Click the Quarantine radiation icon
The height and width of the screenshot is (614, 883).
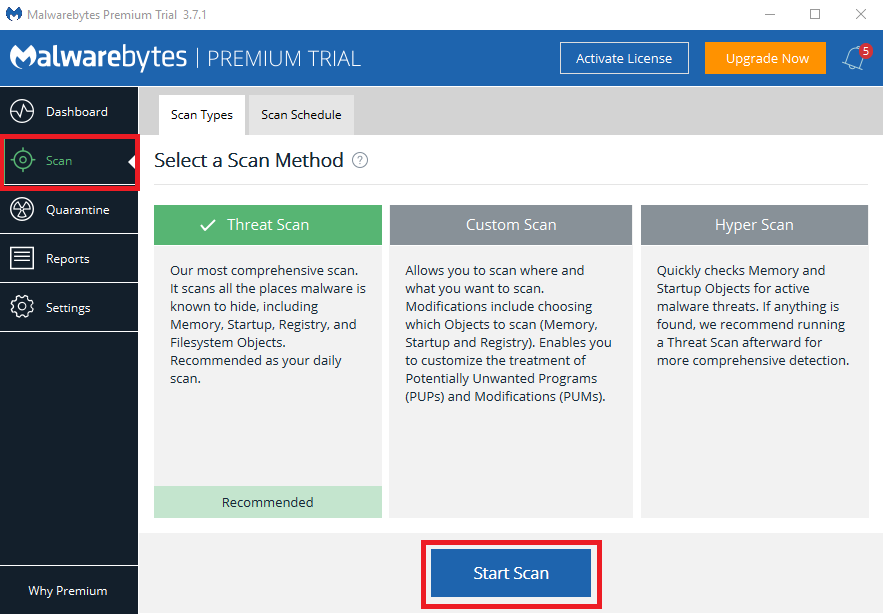point(22,209)
